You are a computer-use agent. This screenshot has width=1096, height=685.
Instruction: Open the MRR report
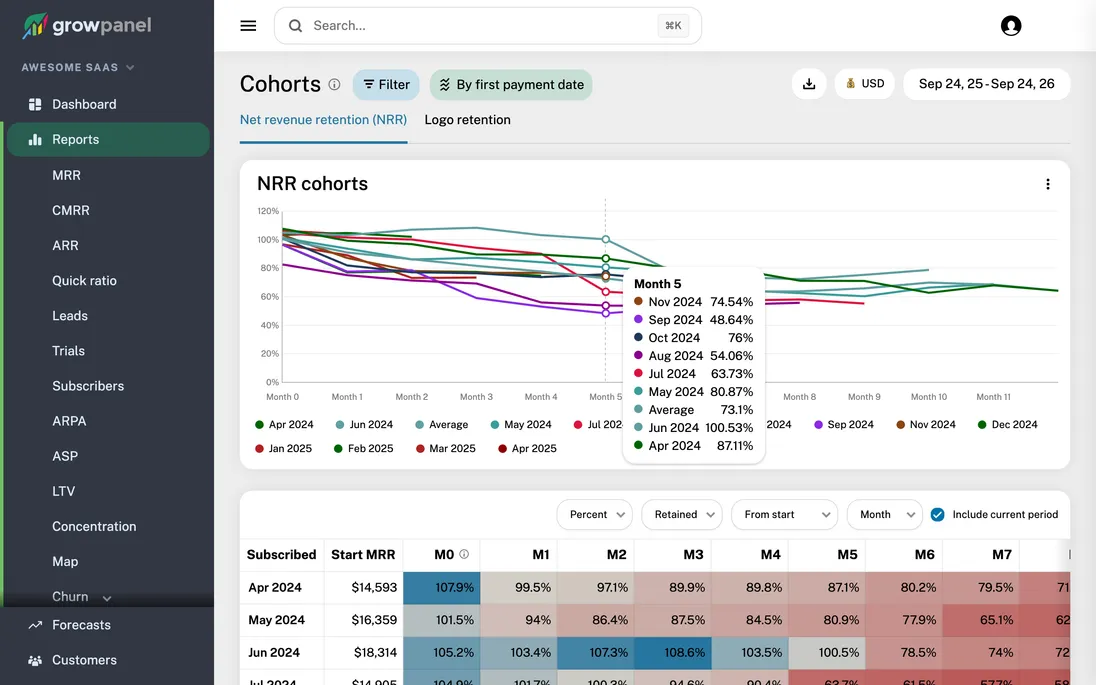point(66,175)
